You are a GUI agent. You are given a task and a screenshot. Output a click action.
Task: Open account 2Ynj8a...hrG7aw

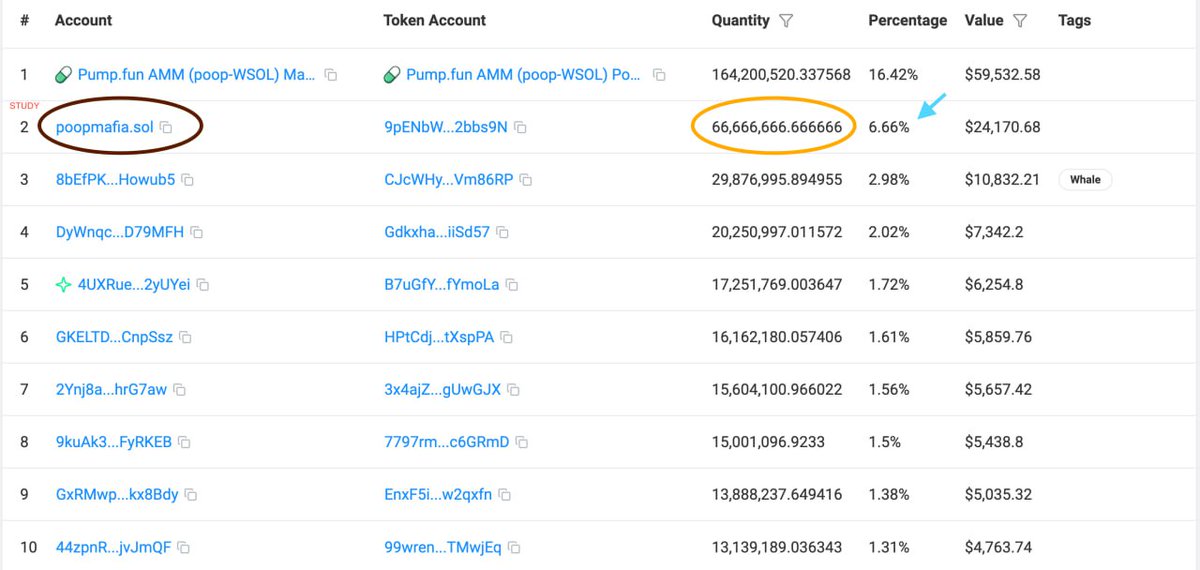point(112,389)
